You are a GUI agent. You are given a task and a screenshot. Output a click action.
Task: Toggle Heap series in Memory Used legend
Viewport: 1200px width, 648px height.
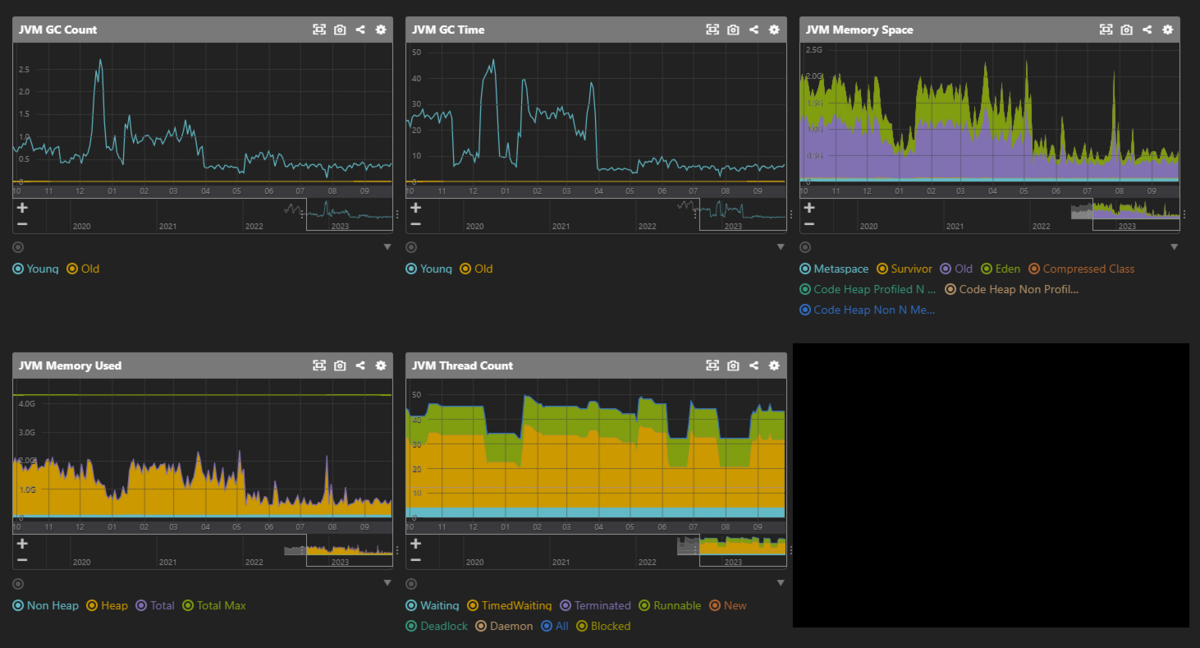tap(107, 605)
